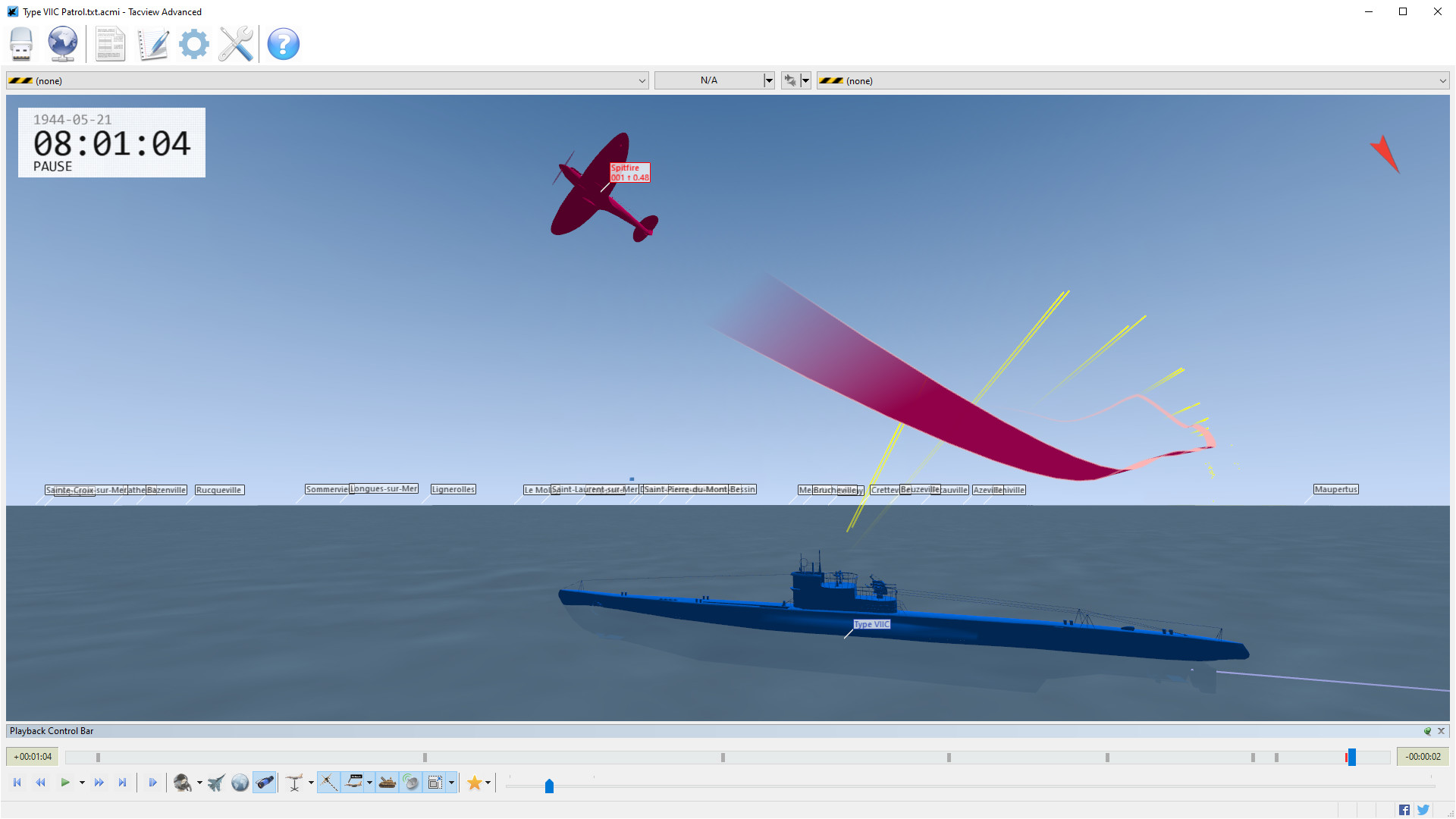Open the advanced tools wrench icon
This screenshot has width=1456, height=819.
tap(235, 44)
